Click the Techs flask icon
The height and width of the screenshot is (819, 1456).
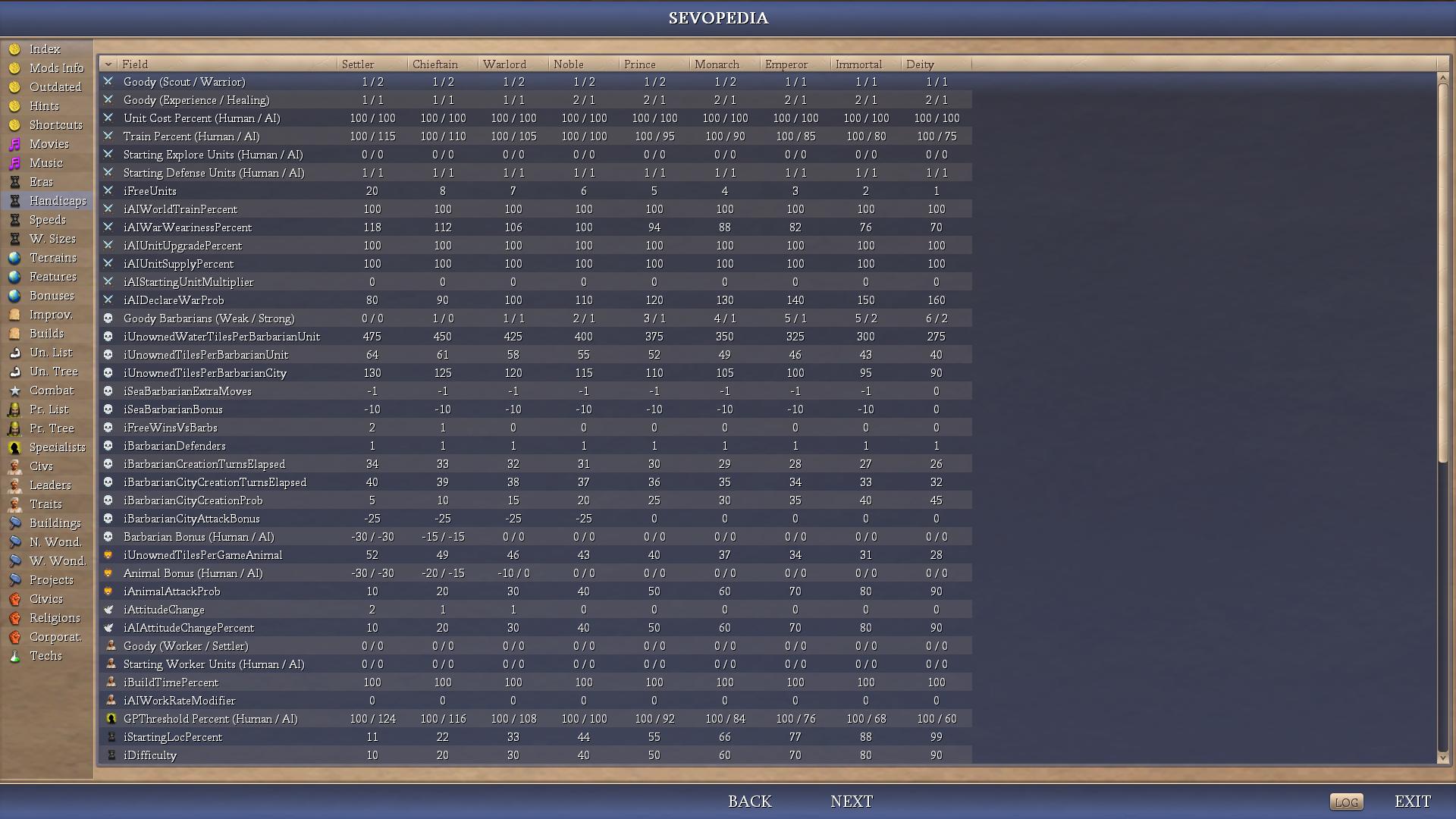pos(14,656)
